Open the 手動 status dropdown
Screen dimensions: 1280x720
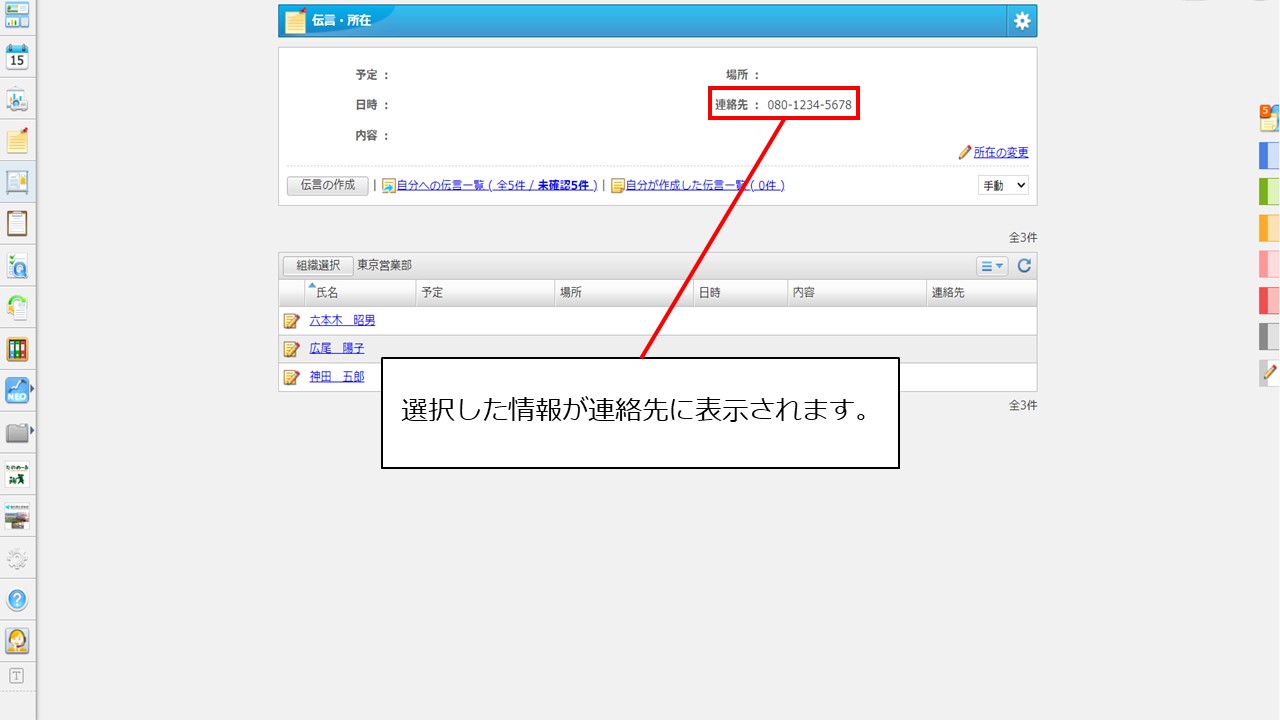click(x=1002, y=185)
